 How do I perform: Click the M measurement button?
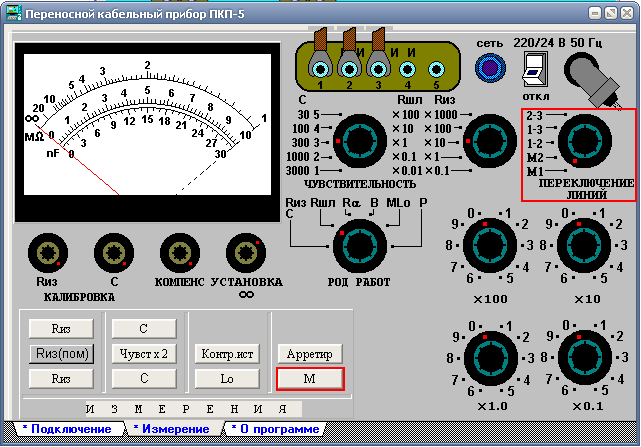(x=310, y=379)
